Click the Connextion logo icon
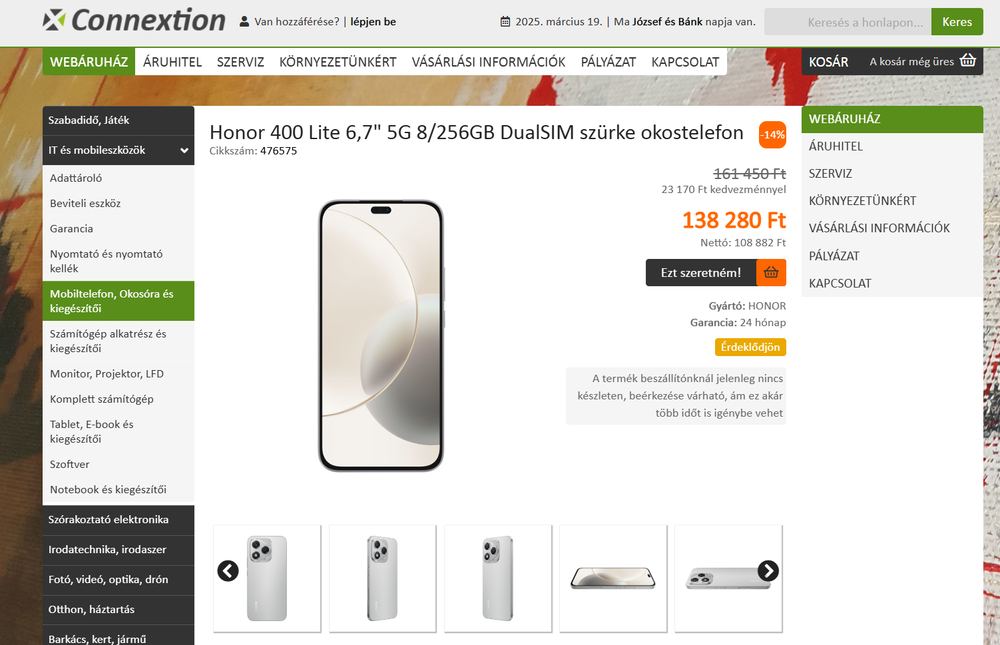 pos(54,20)
